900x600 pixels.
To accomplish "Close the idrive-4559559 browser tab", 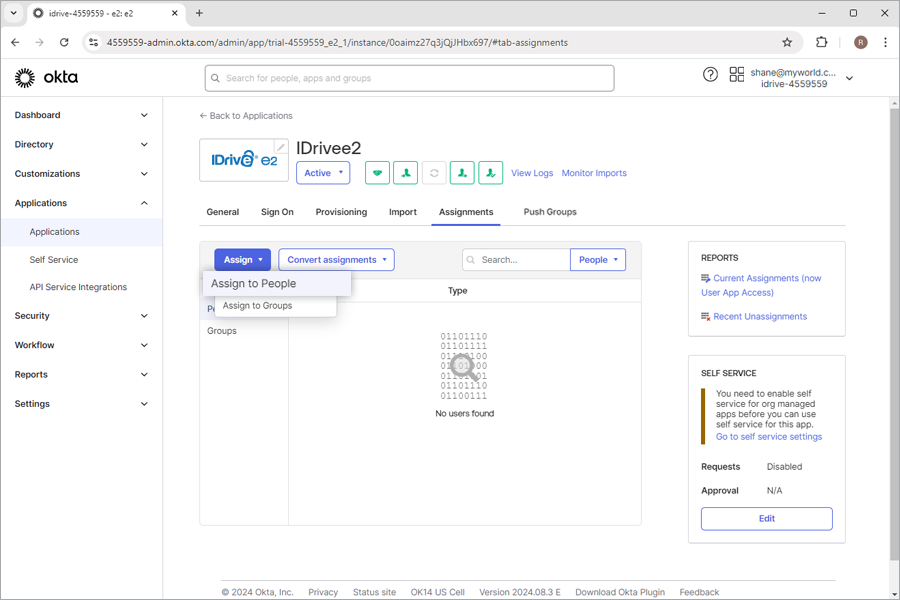I will tap(174, 13).
